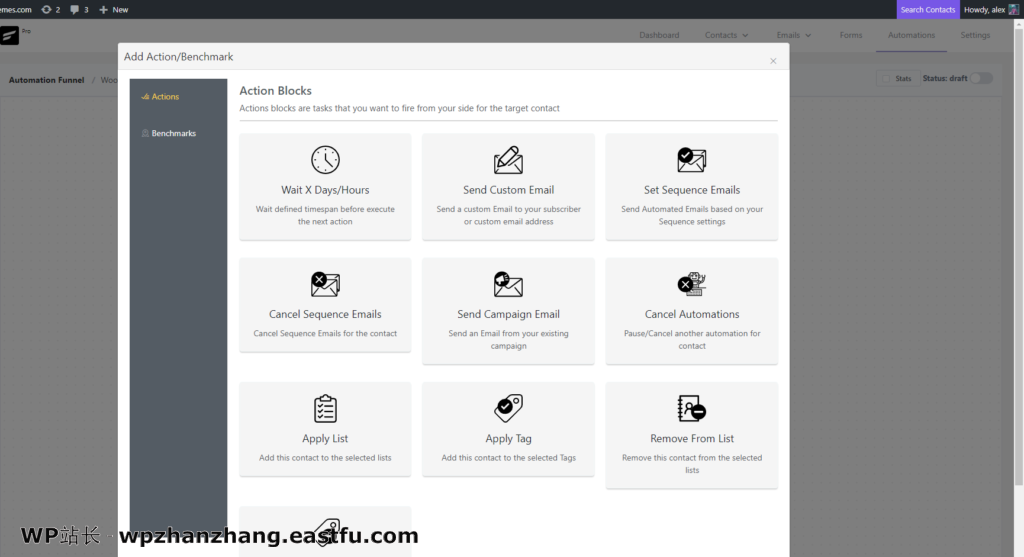Click 'Add this contact to the selected Tags'
Image resolution: width=1024 pixels, height=557 pixels.
point(508,458)
